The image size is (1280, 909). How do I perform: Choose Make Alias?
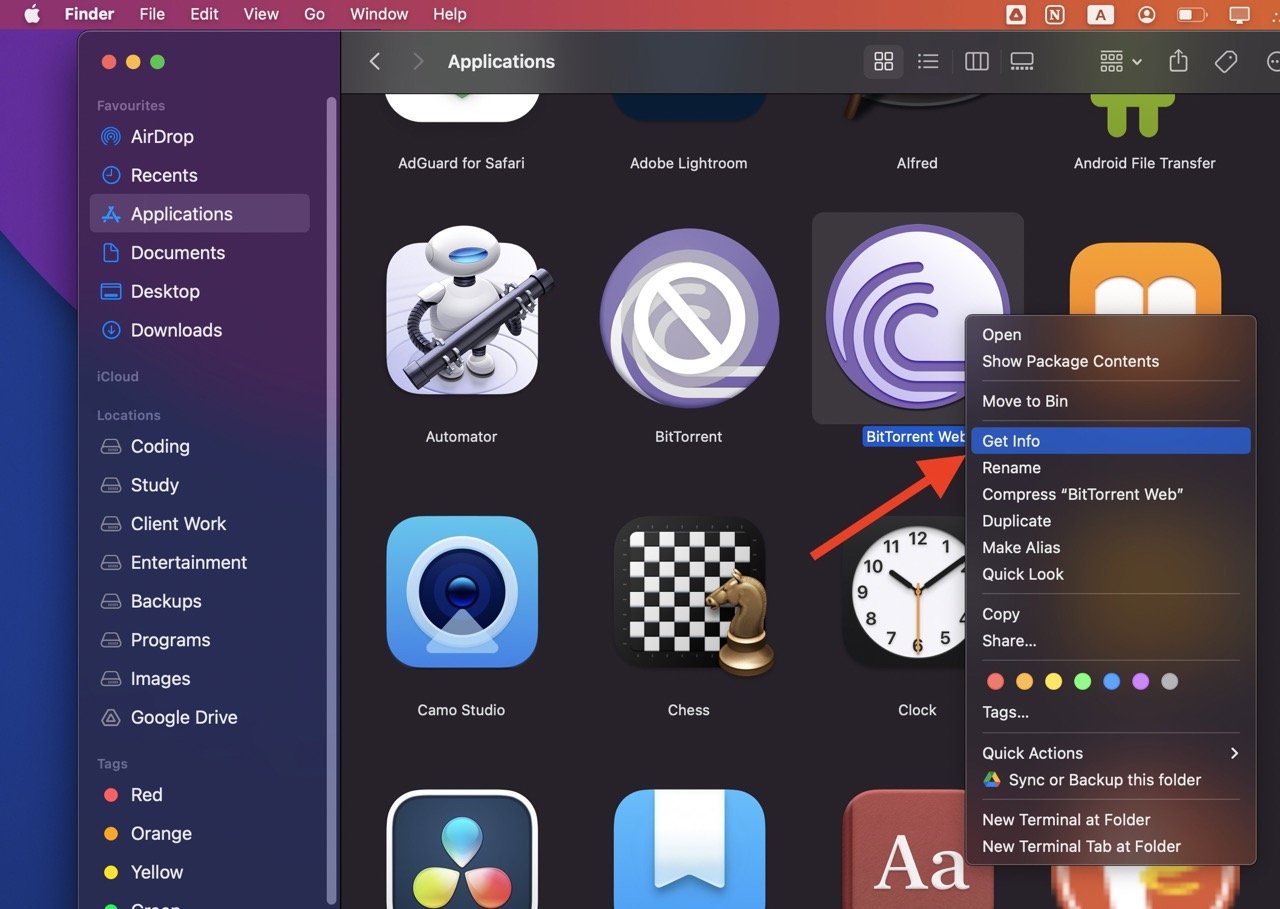1110,547
